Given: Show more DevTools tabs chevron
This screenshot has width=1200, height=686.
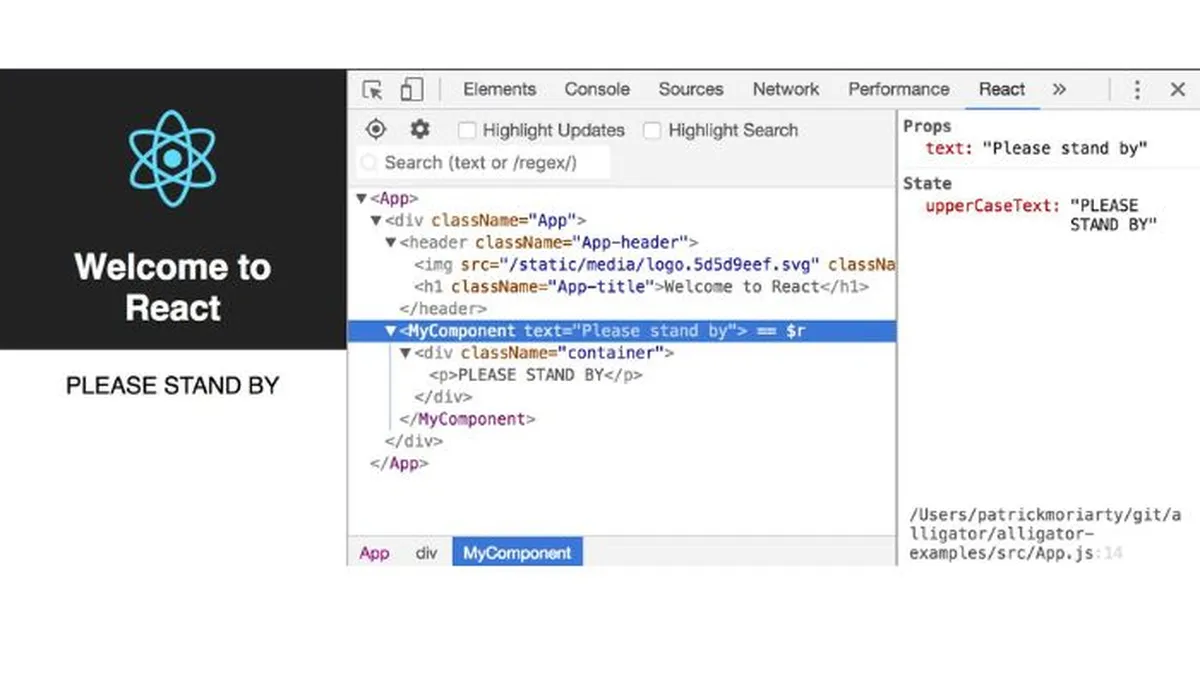Looking at the screenshot, I should point(1059,89).
